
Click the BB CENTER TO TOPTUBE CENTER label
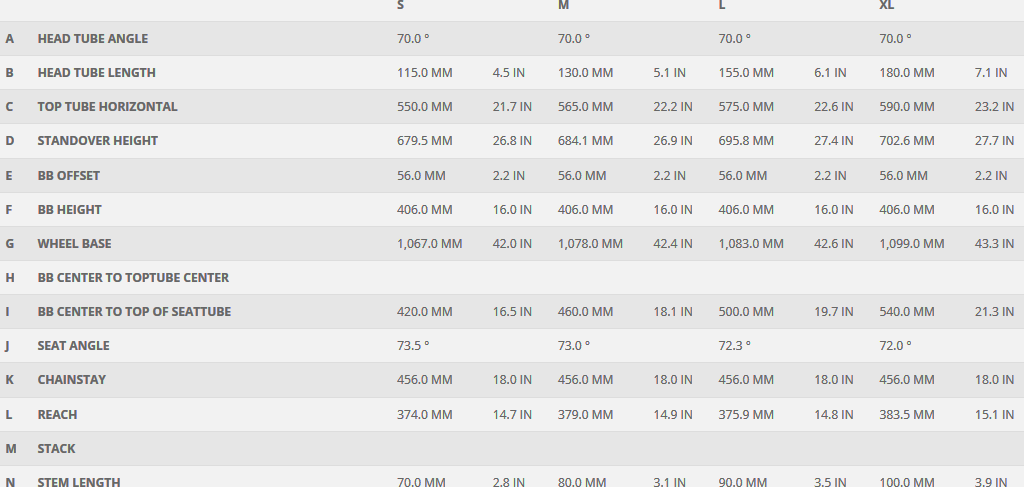click(x=133, y=278)
